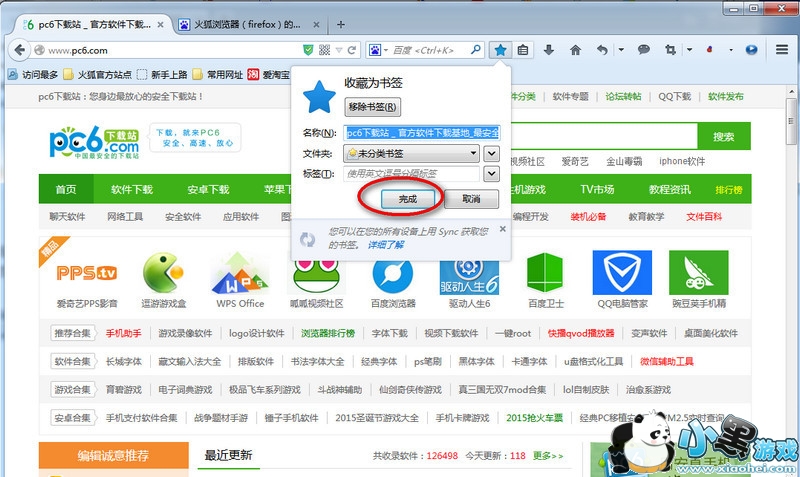Click the 爱奇艺PPS影音 app icon
800x477 pixels.
pos(87,272)
